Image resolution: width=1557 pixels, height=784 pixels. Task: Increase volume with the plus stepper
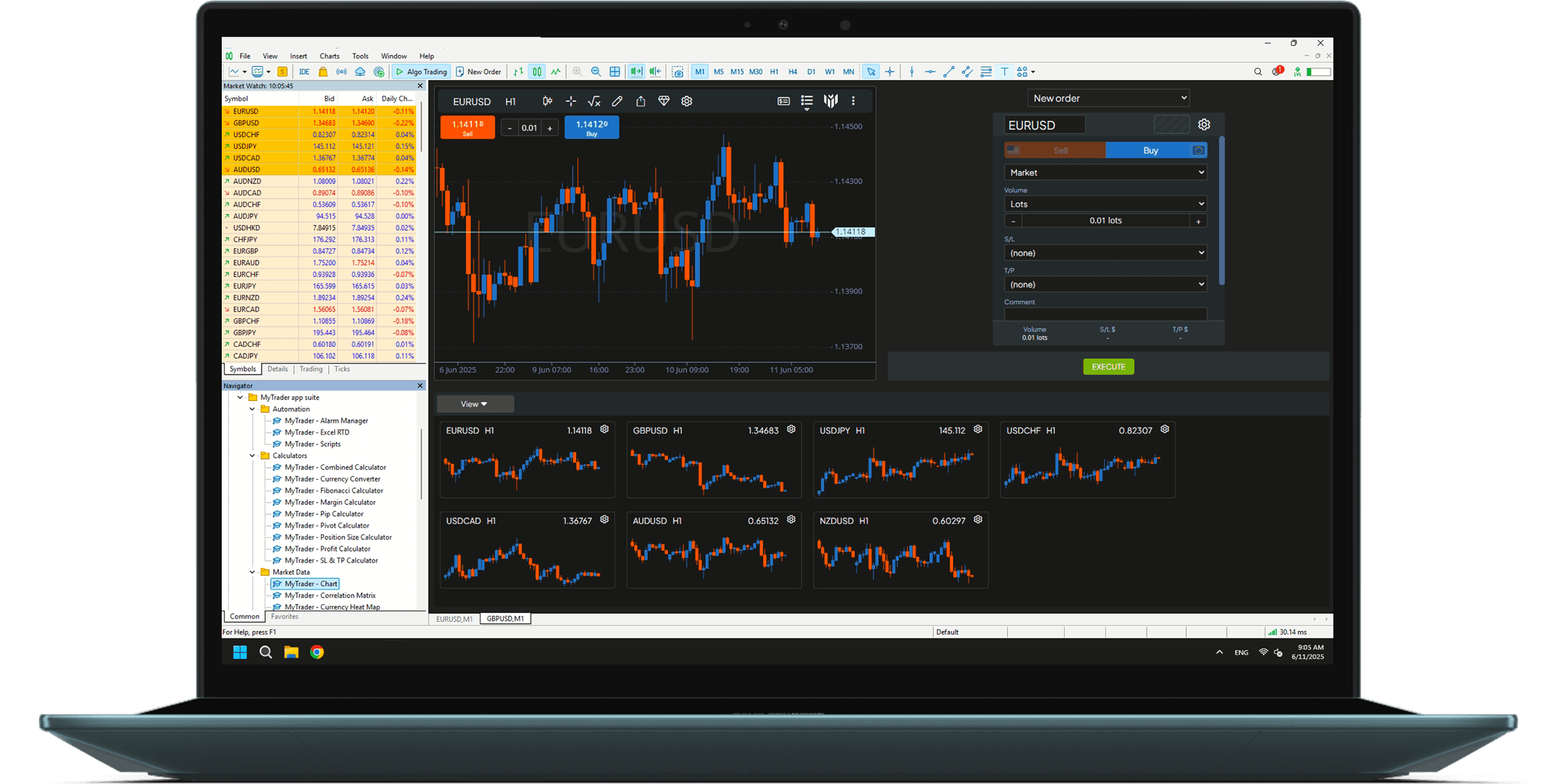(1198, 220)
